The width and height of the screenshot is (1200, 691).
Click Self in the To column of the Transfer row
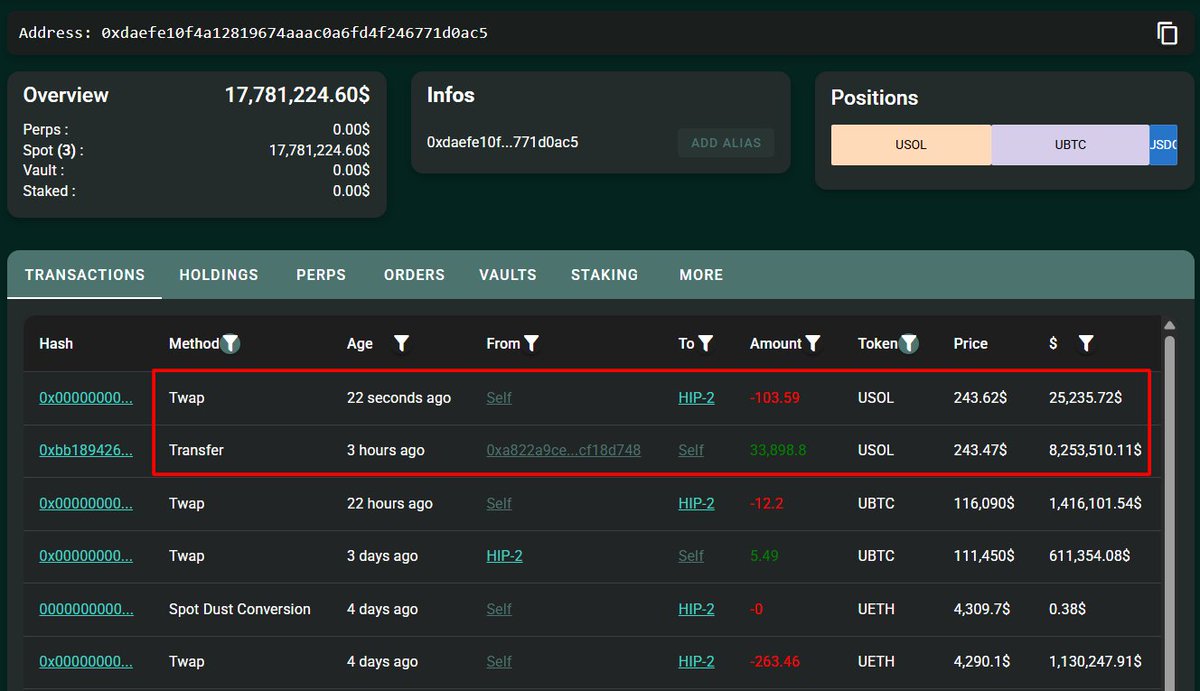tap(691, 450)
